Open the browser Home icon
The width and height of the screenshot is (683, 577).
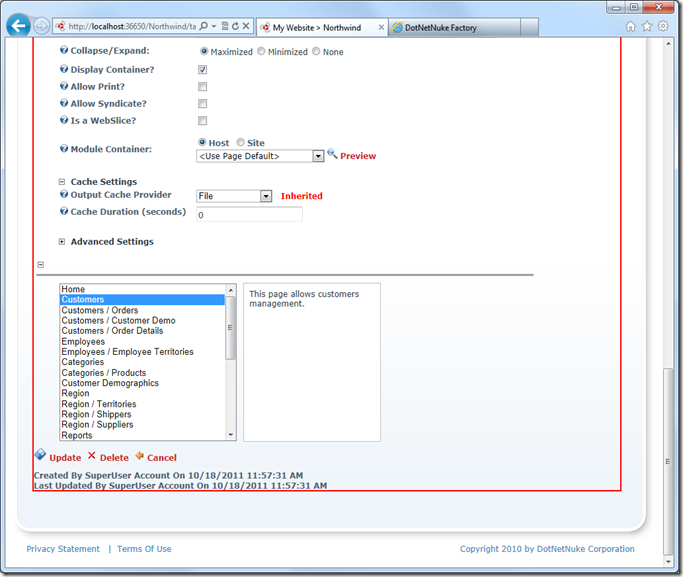pos(631,27)
